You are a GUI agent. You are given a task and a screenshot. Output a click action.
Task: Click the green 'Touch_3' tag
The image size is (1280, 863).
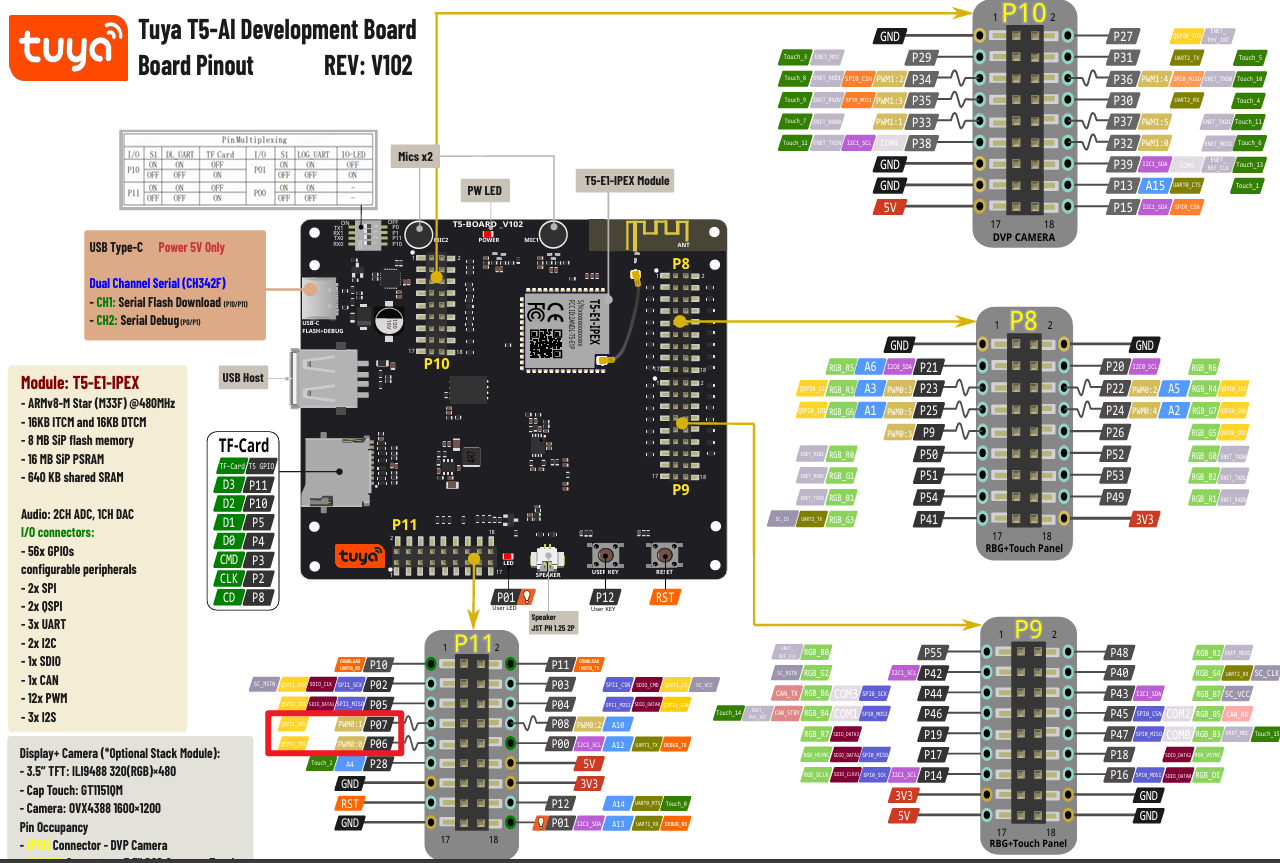796,57
